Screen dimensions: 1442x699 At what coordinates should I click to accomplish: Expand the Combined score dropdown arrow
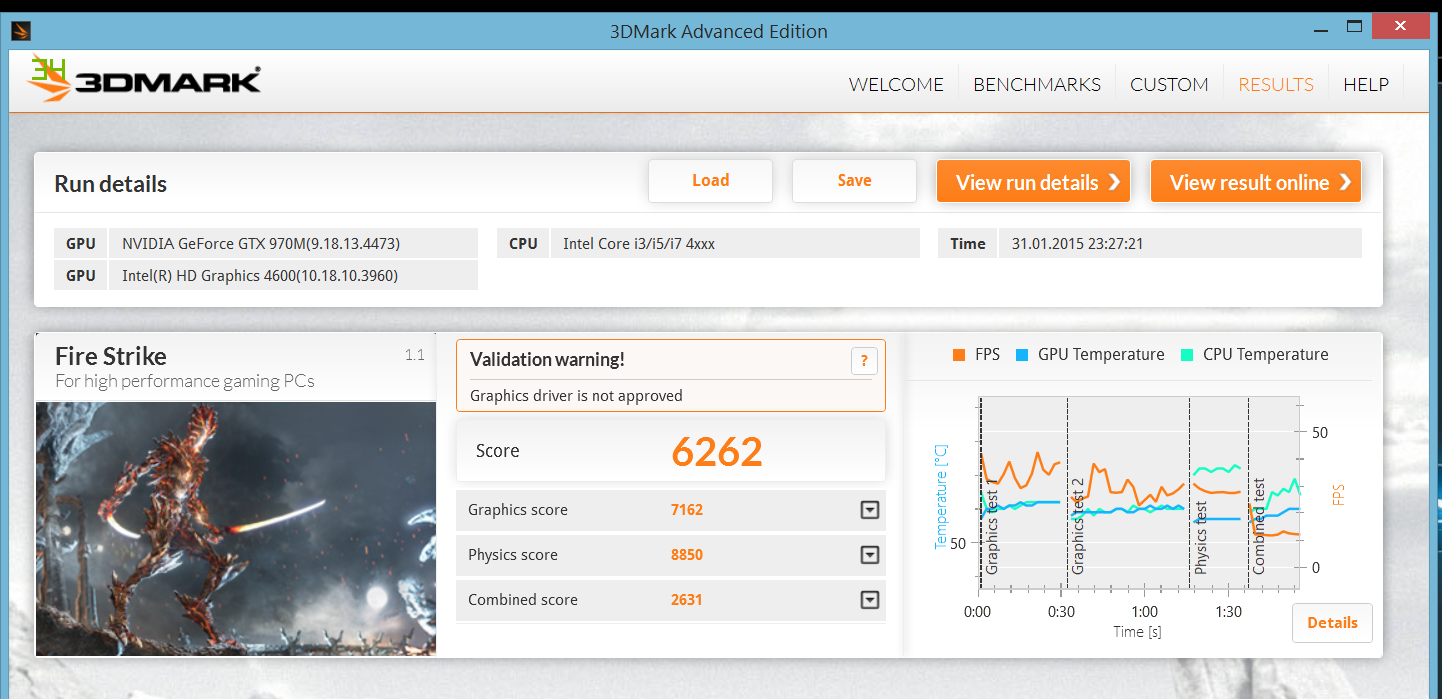[869, 600]
